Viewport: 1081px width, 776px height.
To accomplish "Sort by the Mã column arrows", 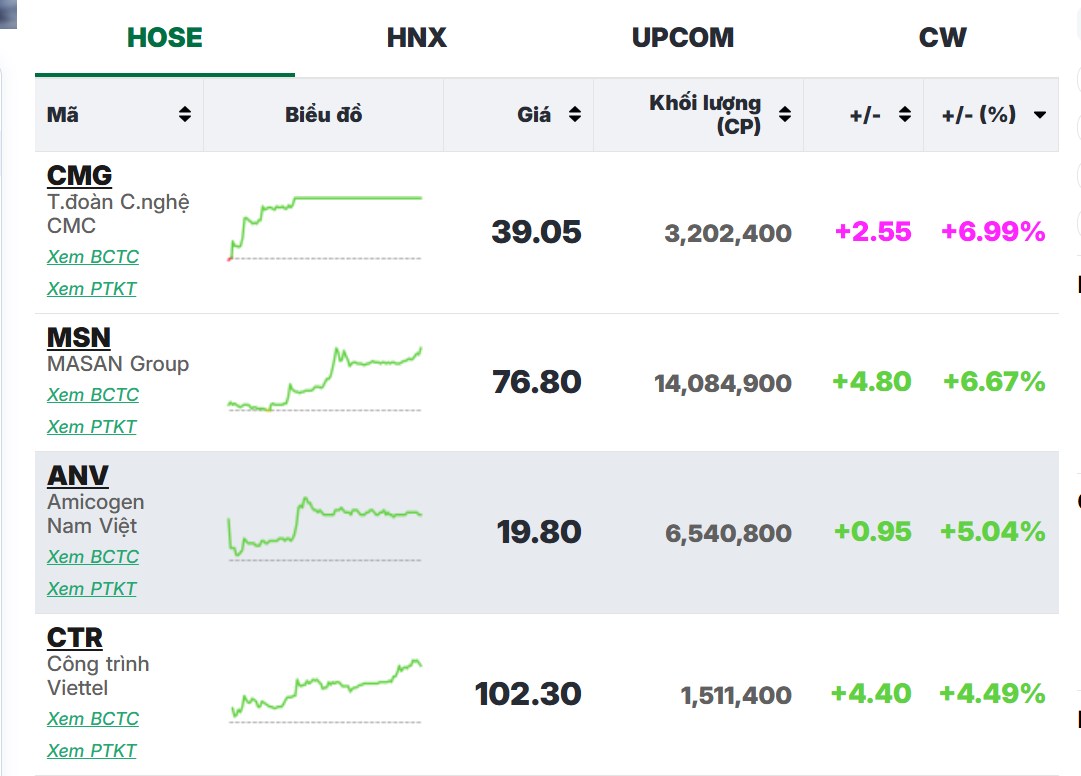I will pyautogui.click(x=185, y=115).
